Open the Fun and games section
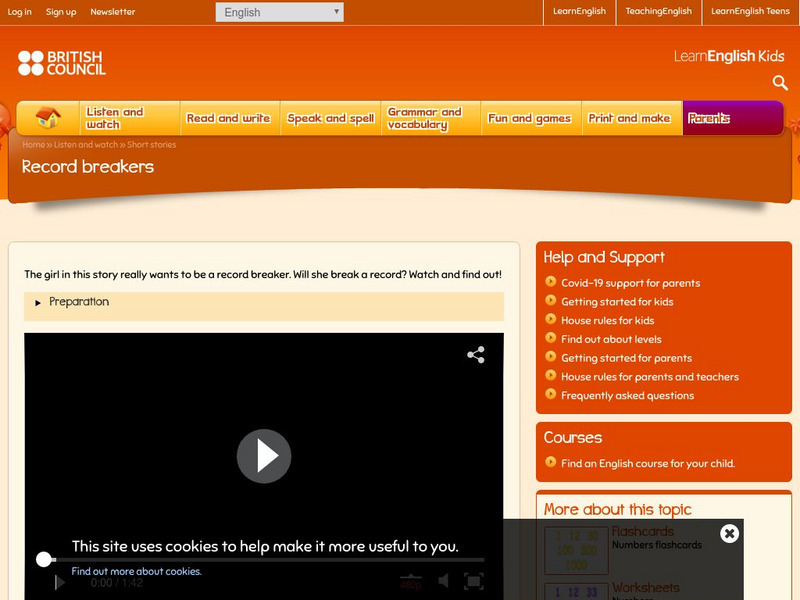This screenshot has height=600, width=800. pyautogui.click(x=528, y=117)
